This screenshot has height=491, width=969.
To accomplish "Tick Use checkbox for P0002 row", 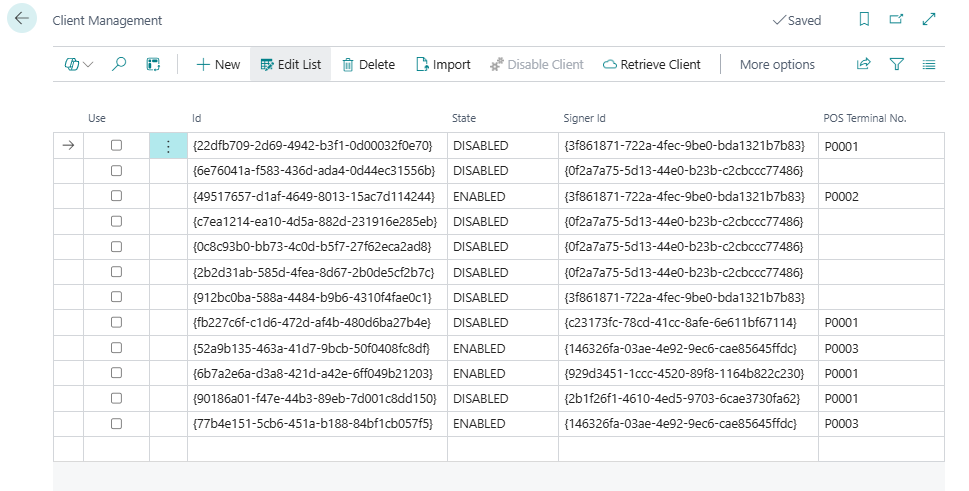I will [116, 196].
